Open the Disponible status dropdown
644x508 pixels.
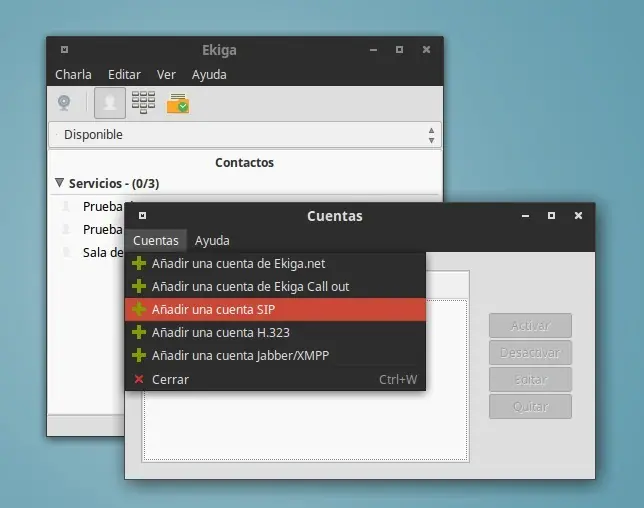(245, 135)
